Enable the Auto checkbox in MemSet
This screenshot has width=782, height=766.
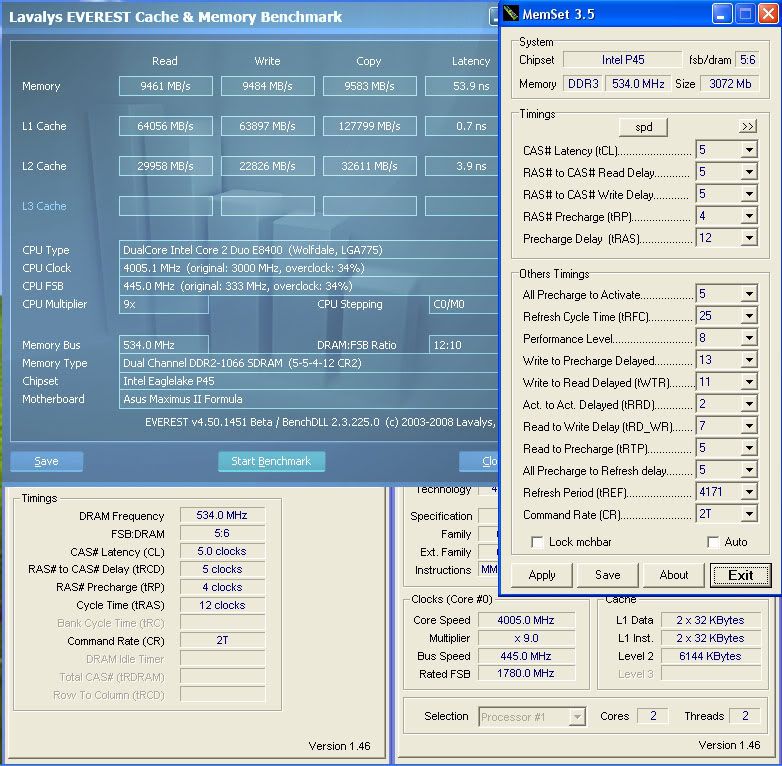point(713,542)
